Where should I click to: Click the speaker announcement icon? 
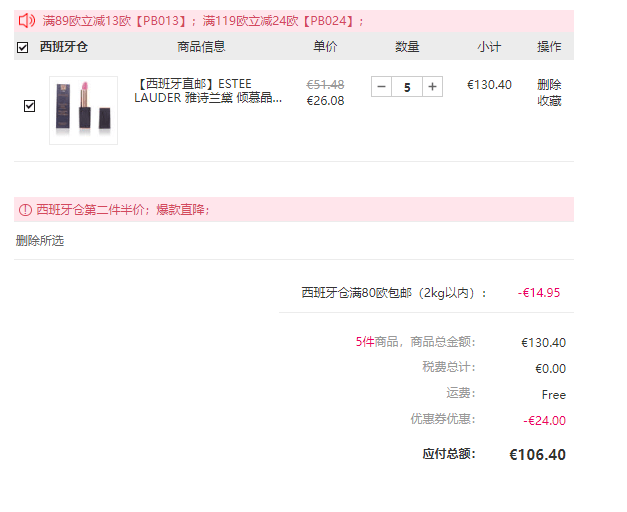pos(27,20)
